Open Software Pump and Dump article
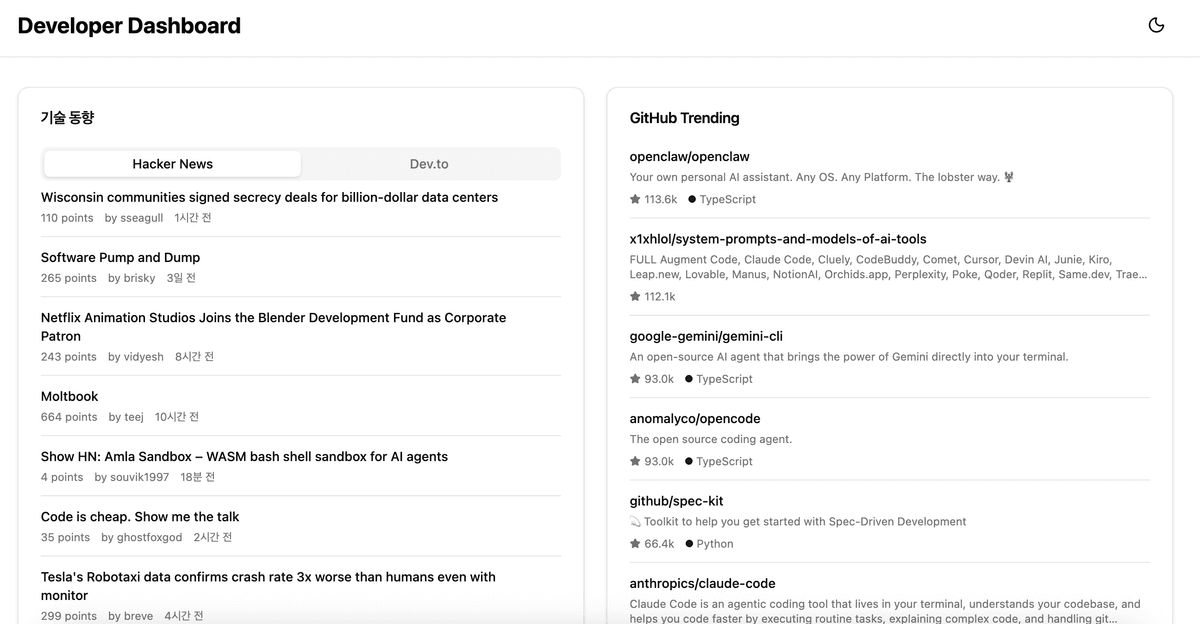The width and height of the screenshot is (1200, 624). (120, 257)
